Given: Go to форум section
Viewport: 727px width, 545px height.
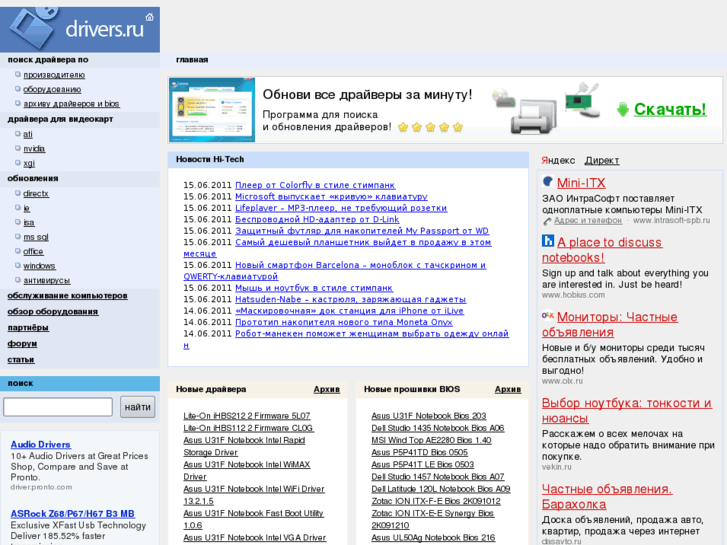Looking at the screenshot, I should (x=22, y=344).
